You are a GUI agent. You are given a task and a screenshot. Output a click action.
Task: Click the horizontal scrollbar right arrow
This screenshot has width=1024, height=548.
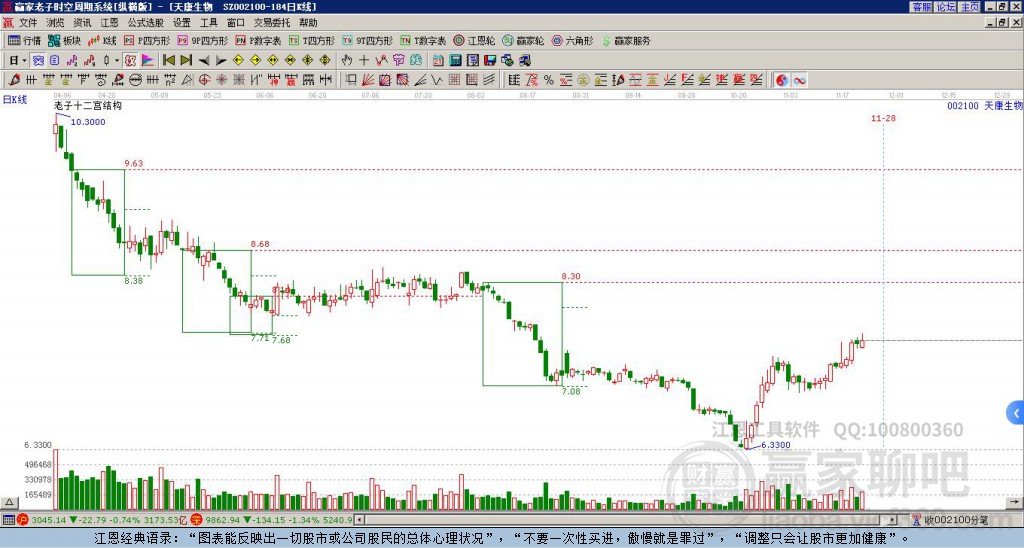892,520
